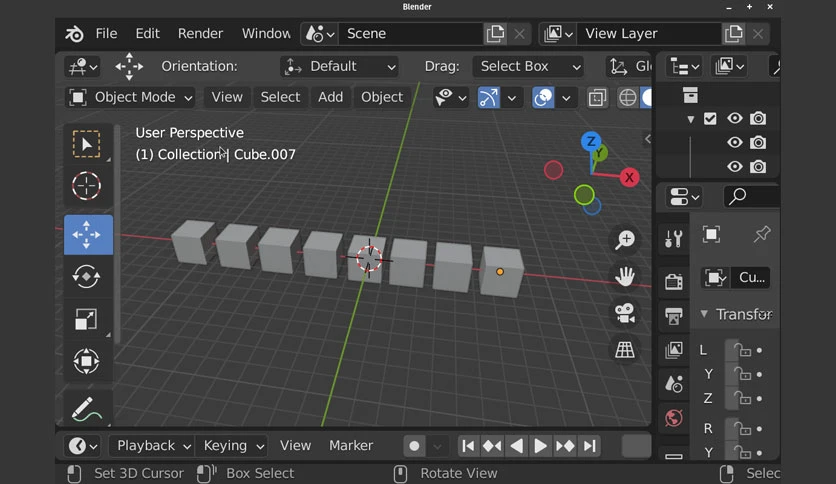Toggle render camera icon of second outliner row

(x=758, y=142)
